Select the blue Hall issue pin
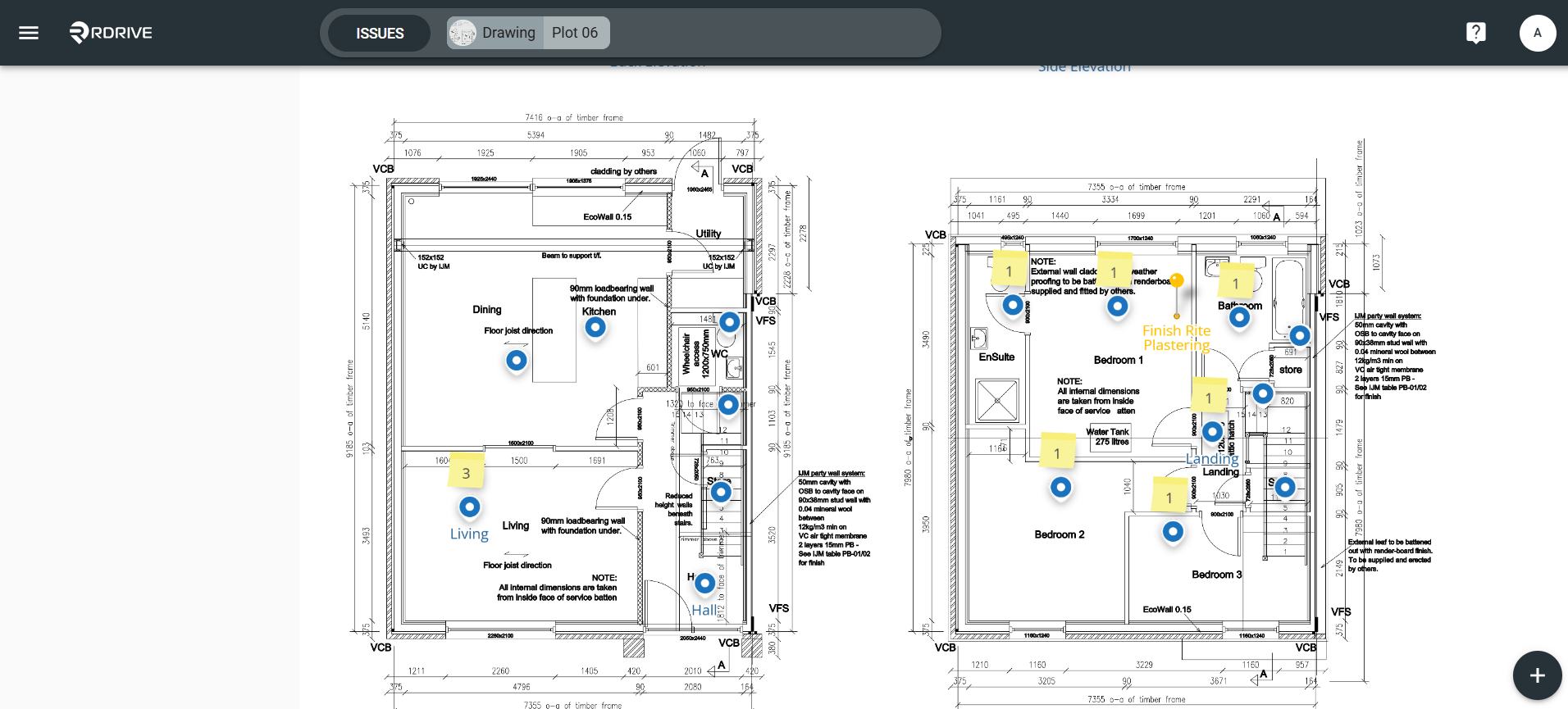The width and height of the screenshot is (1568, 709). coord(704,584)
